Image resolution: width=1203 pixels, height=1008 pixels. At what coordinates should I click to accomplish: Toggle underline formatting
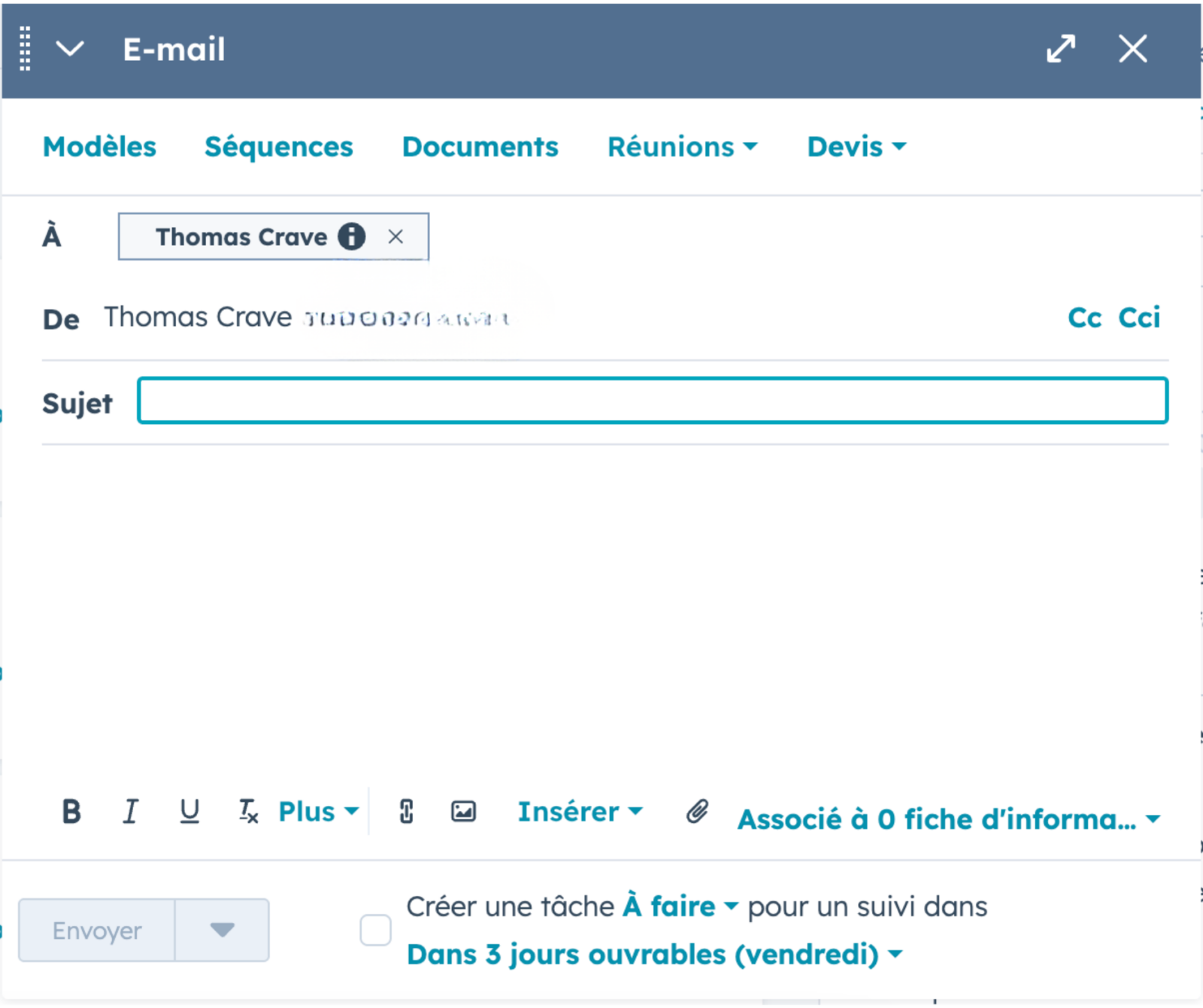point(189,812)
